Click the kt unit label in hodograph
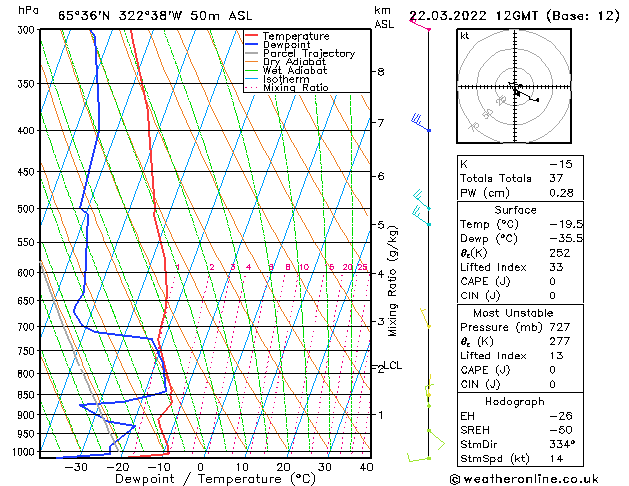 point(465,36)
